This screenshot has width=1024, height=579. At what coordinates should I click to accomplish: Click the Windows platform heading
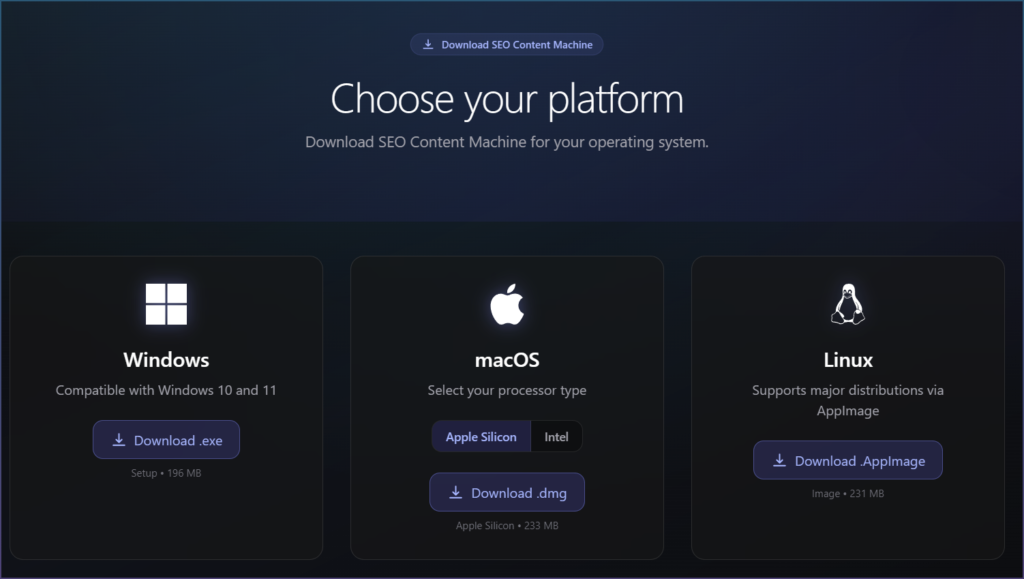coord(166,360)
